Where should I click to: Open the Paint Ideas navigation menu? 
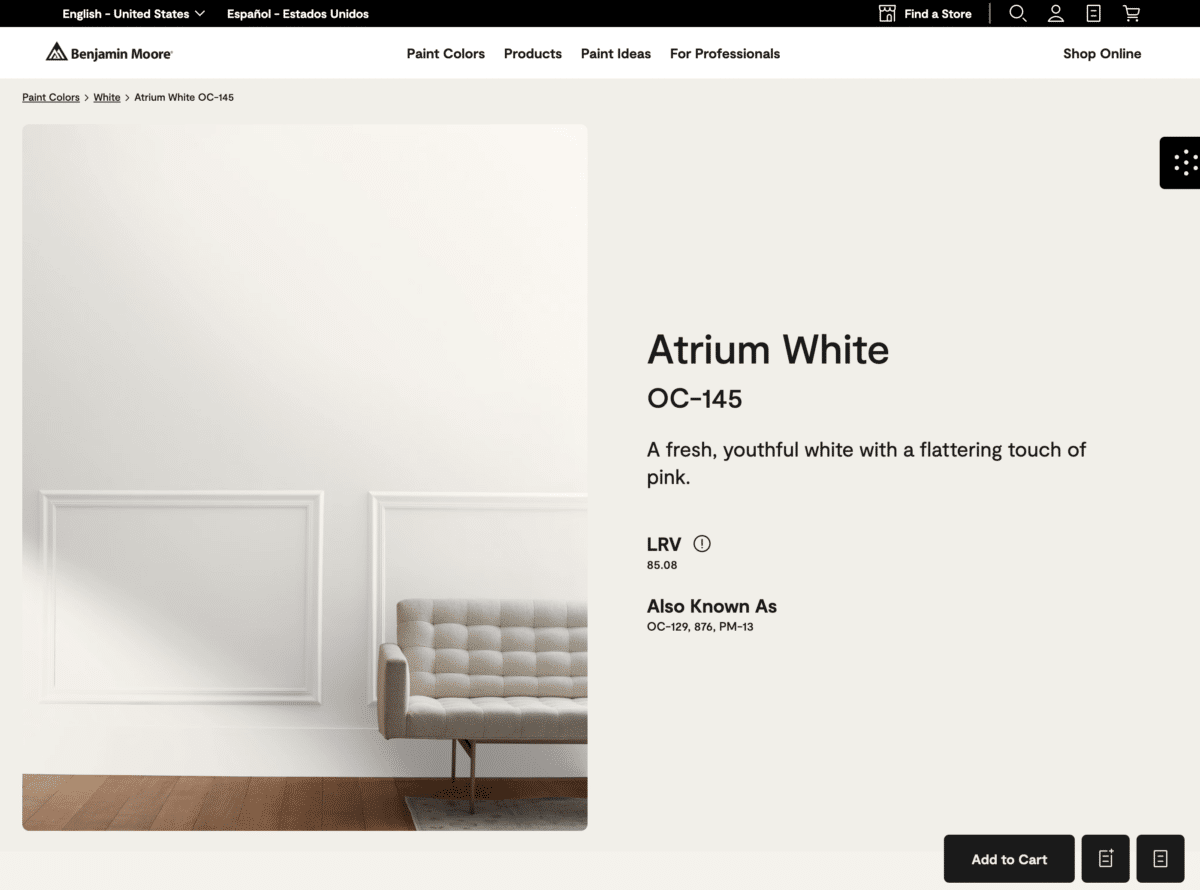tap(615, 53)
